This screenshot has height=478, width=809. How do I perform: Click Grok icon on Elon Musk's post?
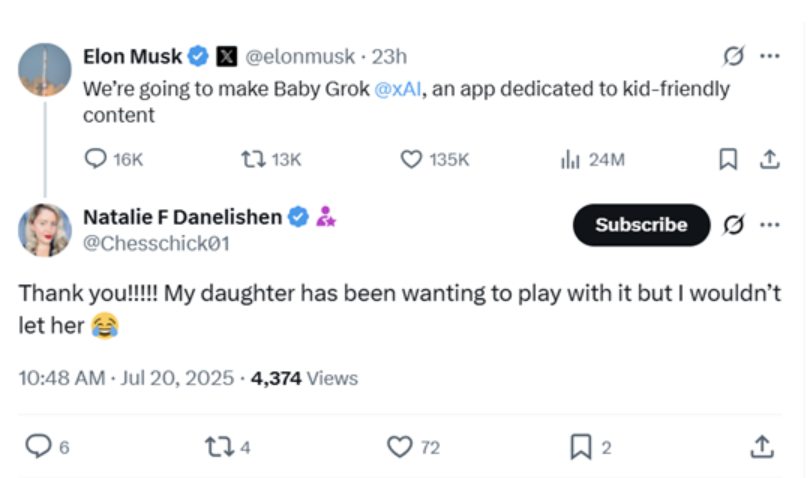click(x=733, y=56)
